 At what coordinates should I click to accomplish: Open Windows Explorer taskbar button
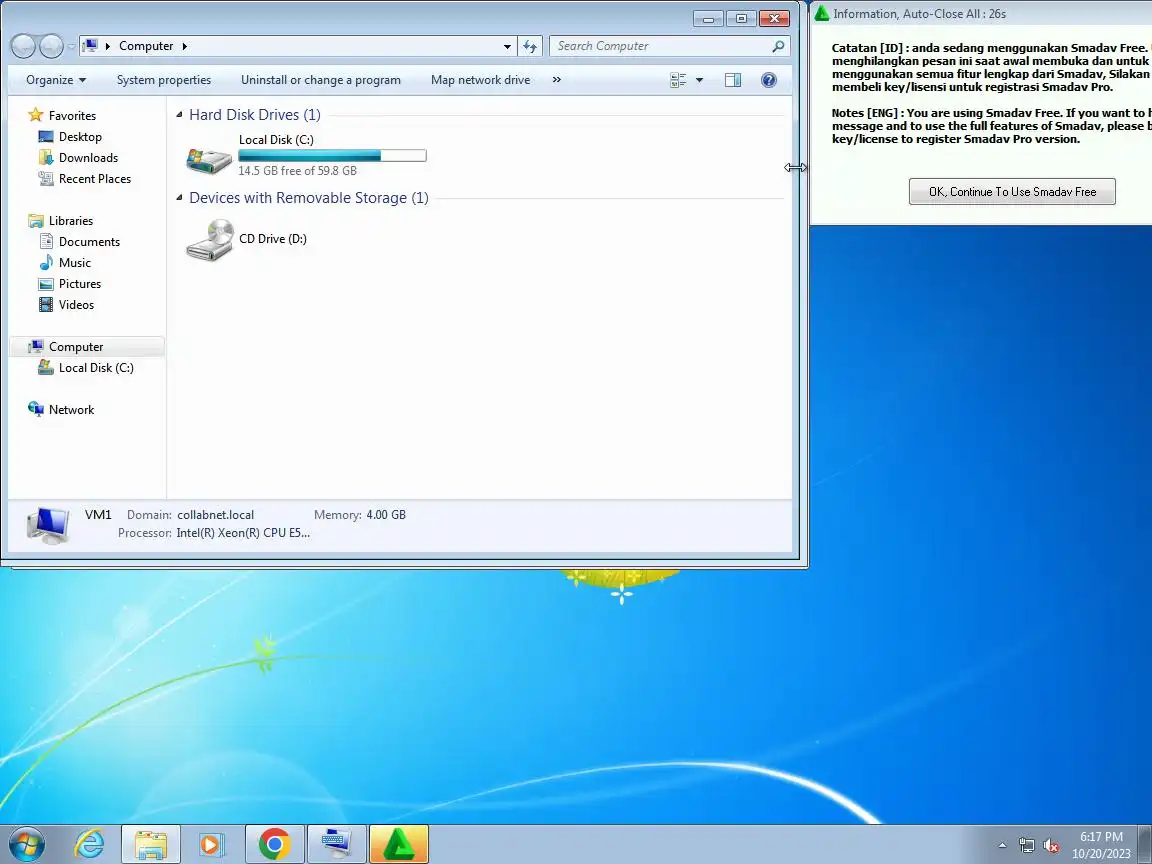(x=151, y=845)
